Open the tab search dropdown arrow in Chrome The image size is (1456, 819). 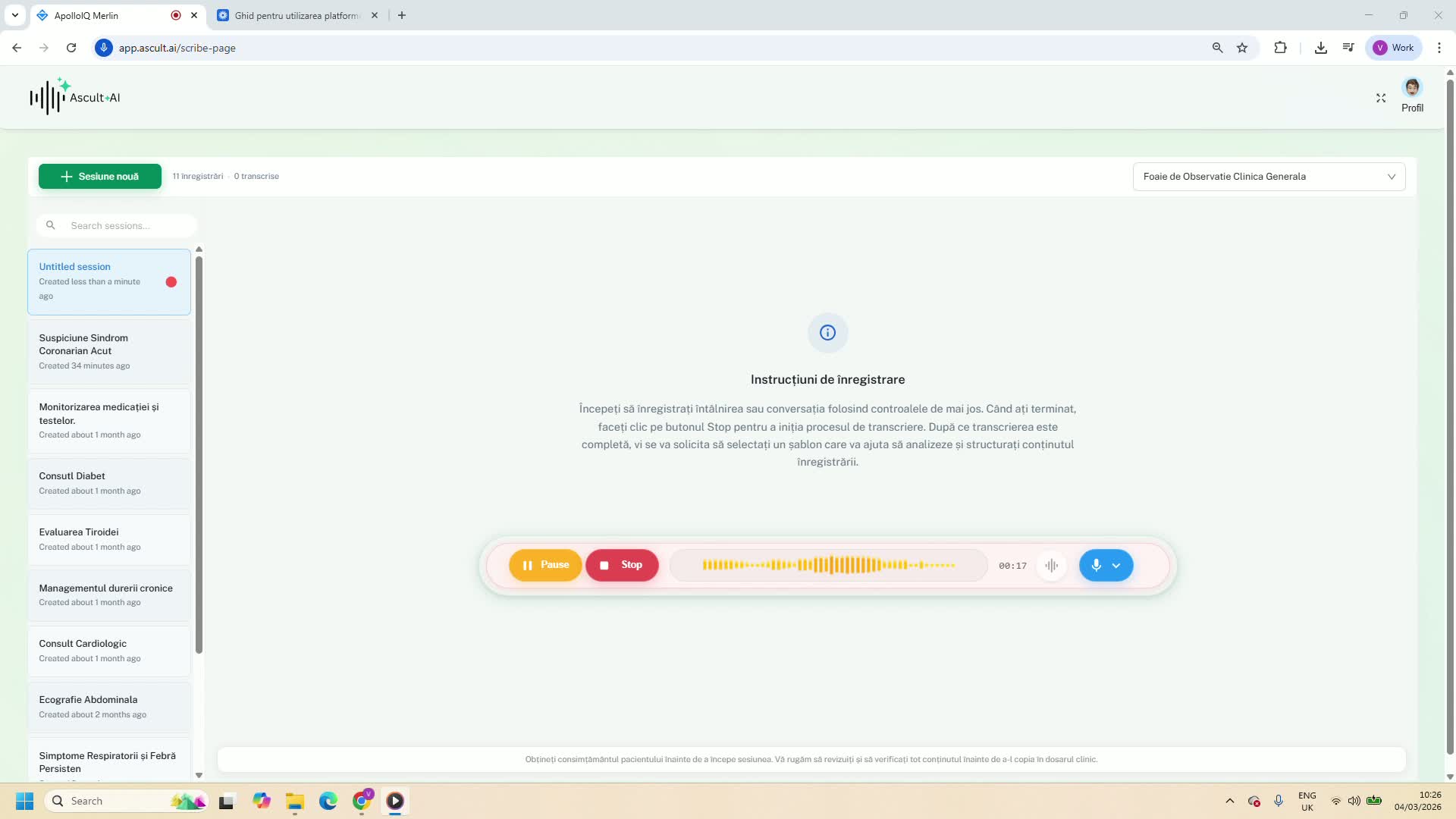tap(14, 15)
